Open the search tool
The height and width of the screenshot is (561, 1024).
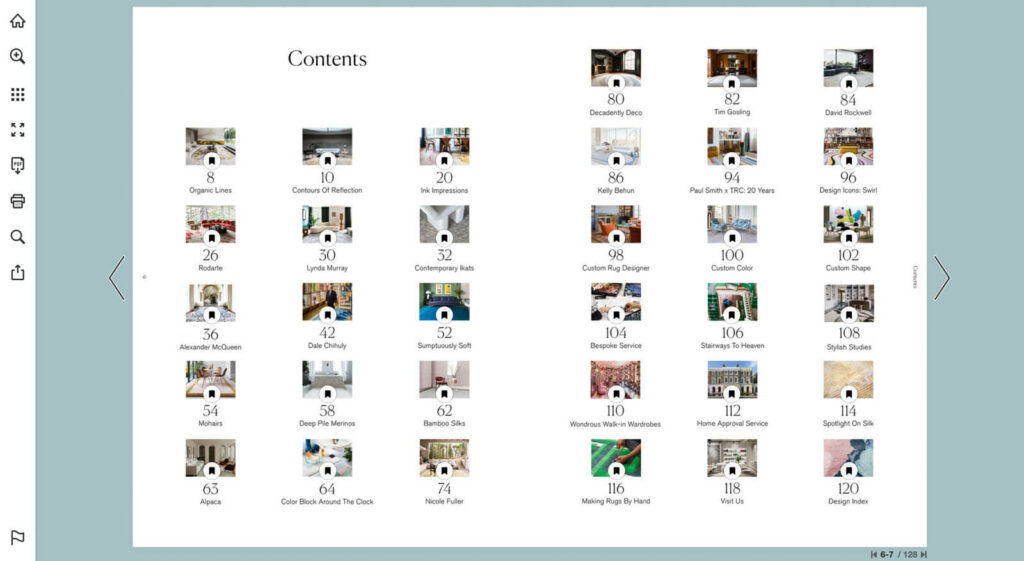[17, 237]
